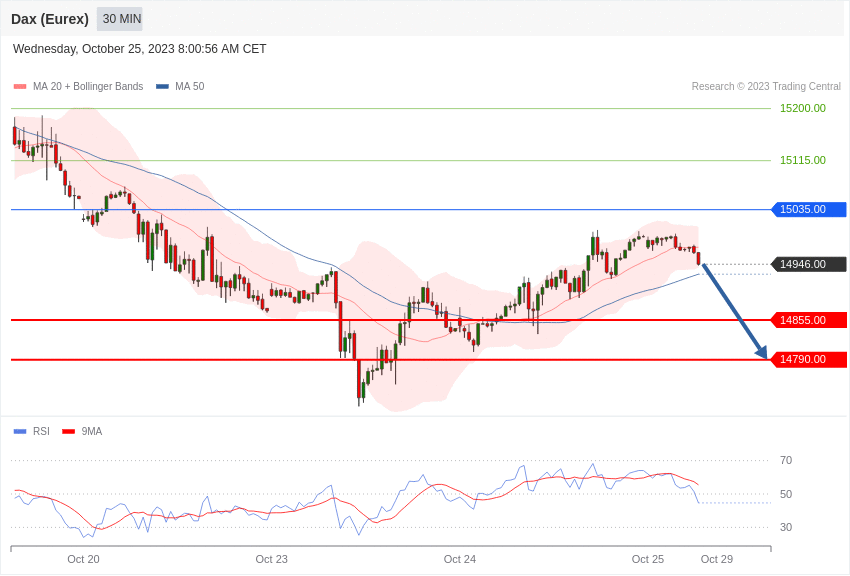
Task: Click the 15115.00 resistance label
Action: tap(803, 160)
